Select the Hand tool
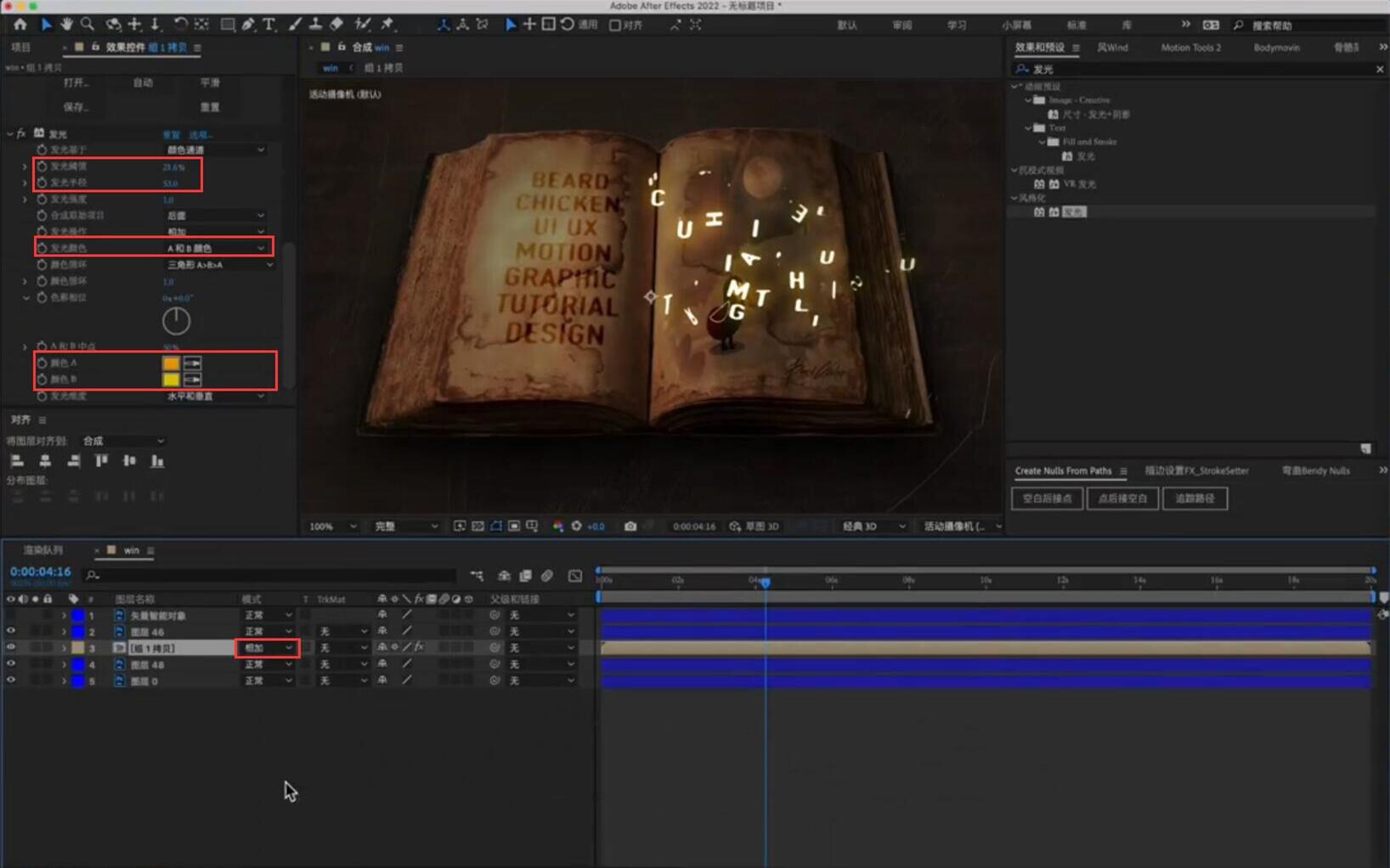The height and width of the screenshot is (868, 1390). click(66, 25)
